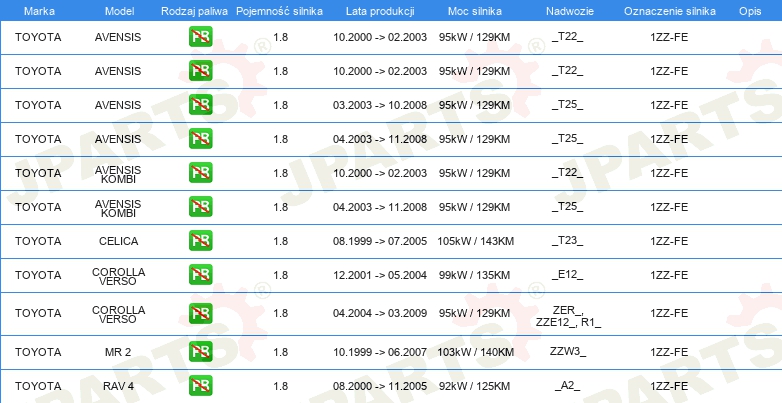Click the Oznaczenie silnika column header

tap(670, 11)
